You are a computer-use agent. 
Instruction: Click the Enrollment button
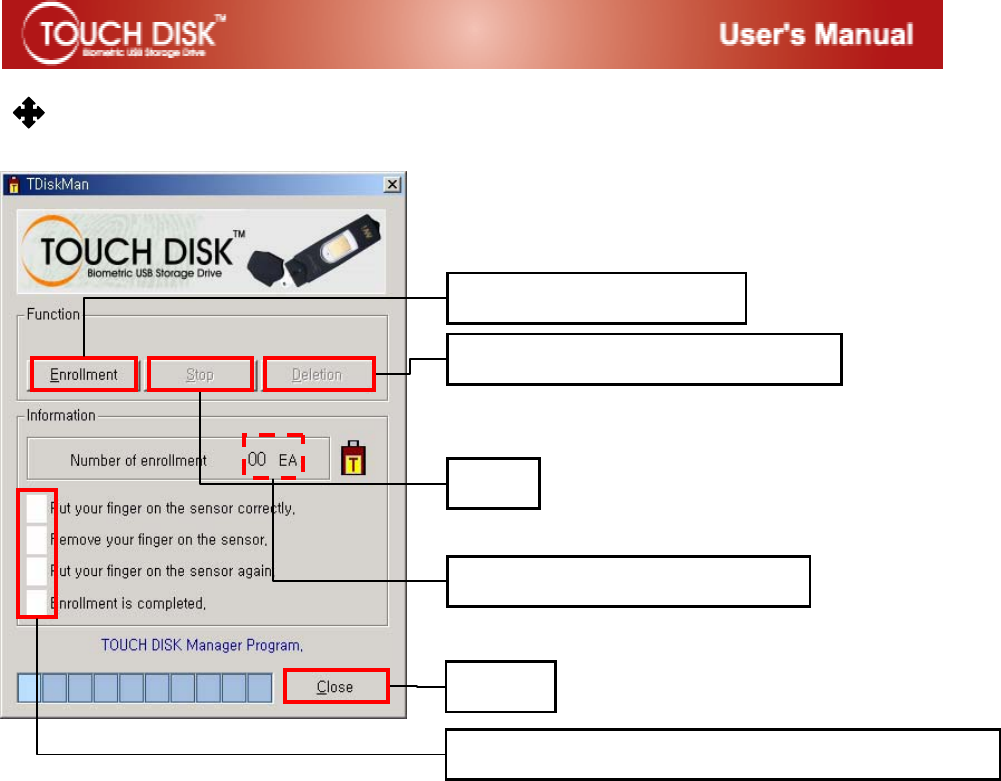point(84,374)
